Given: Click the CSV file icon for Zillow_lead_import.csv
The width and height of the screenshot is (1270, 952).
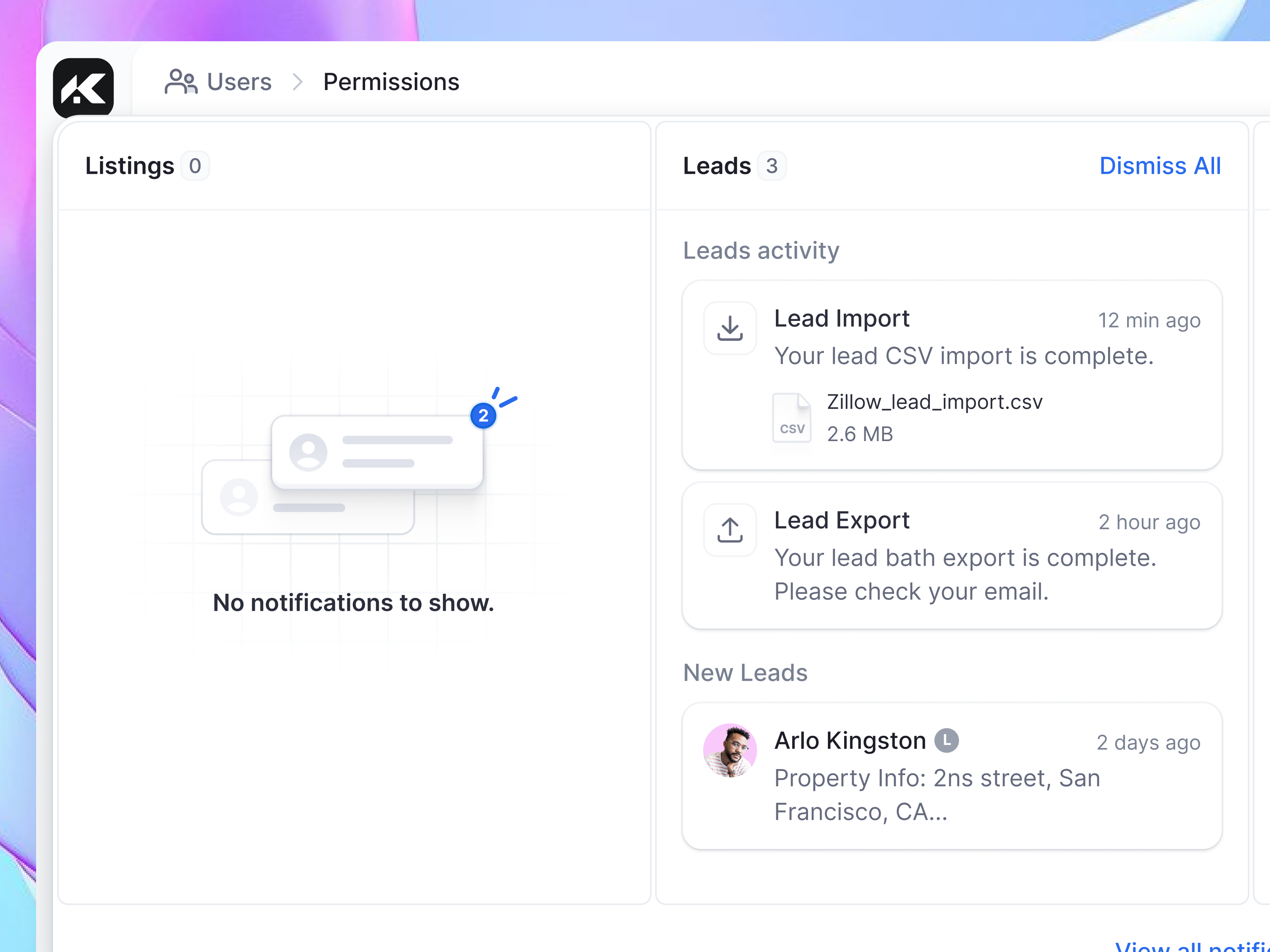Looking at the screenshot, I should pos(792,417).
